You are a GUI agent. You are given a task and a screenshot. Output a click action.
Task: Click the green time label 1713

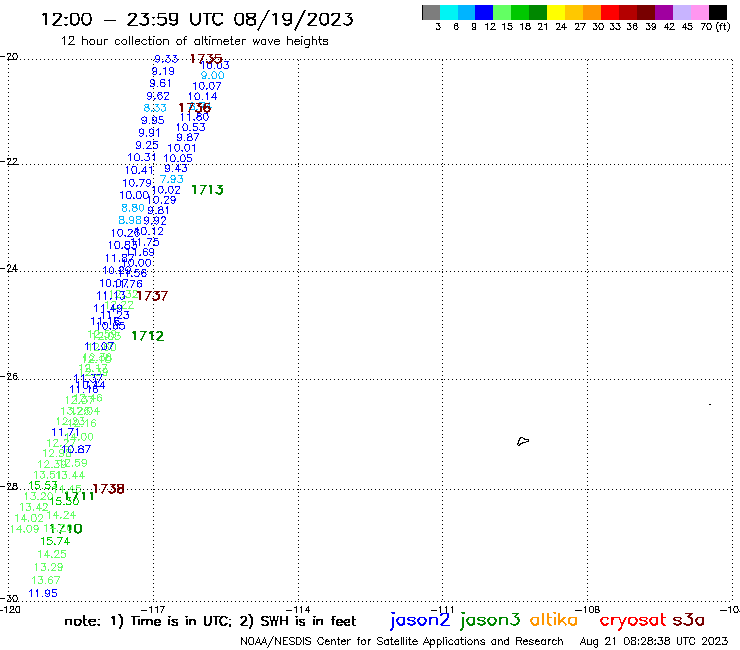click(x=207, y=190)
